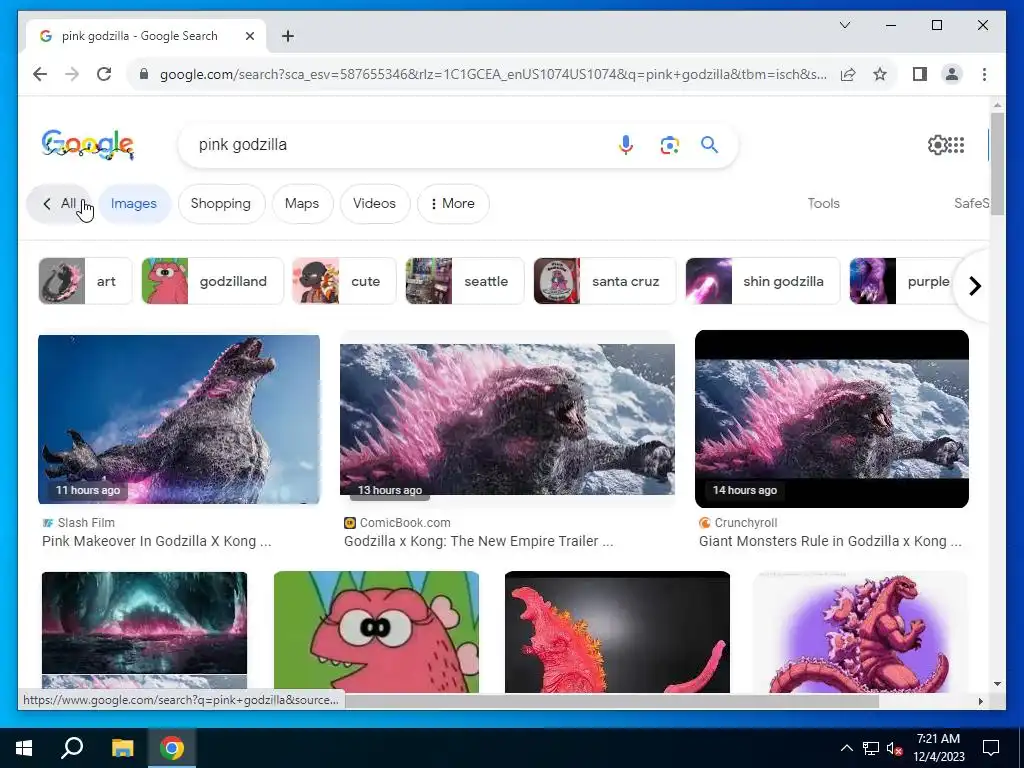Click the padlock site info icon
This screenshot has height=768, width=1024.
coord(144,74)
